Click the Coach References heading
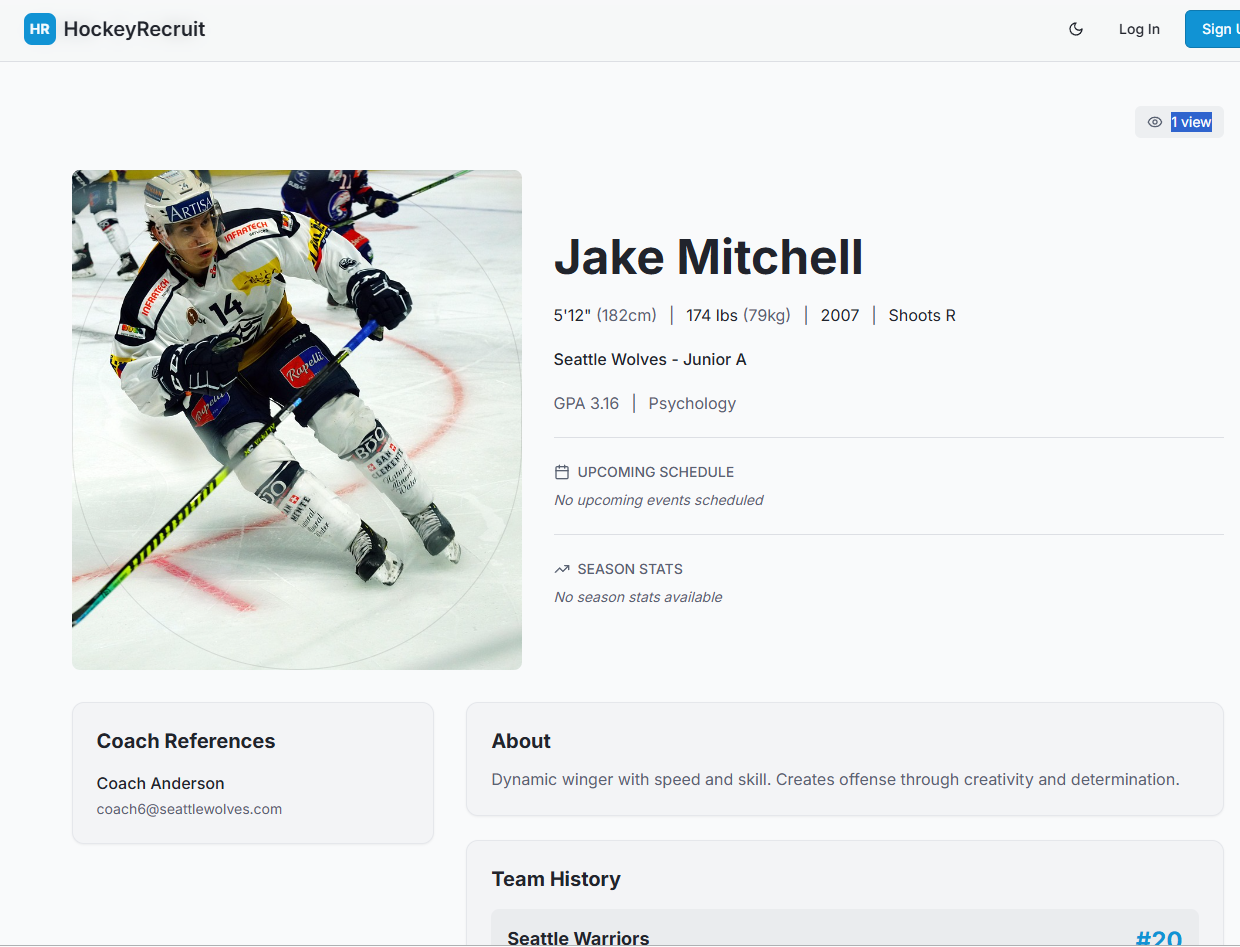The width and height of the screenshot is (1240, 947). point(186,741)
